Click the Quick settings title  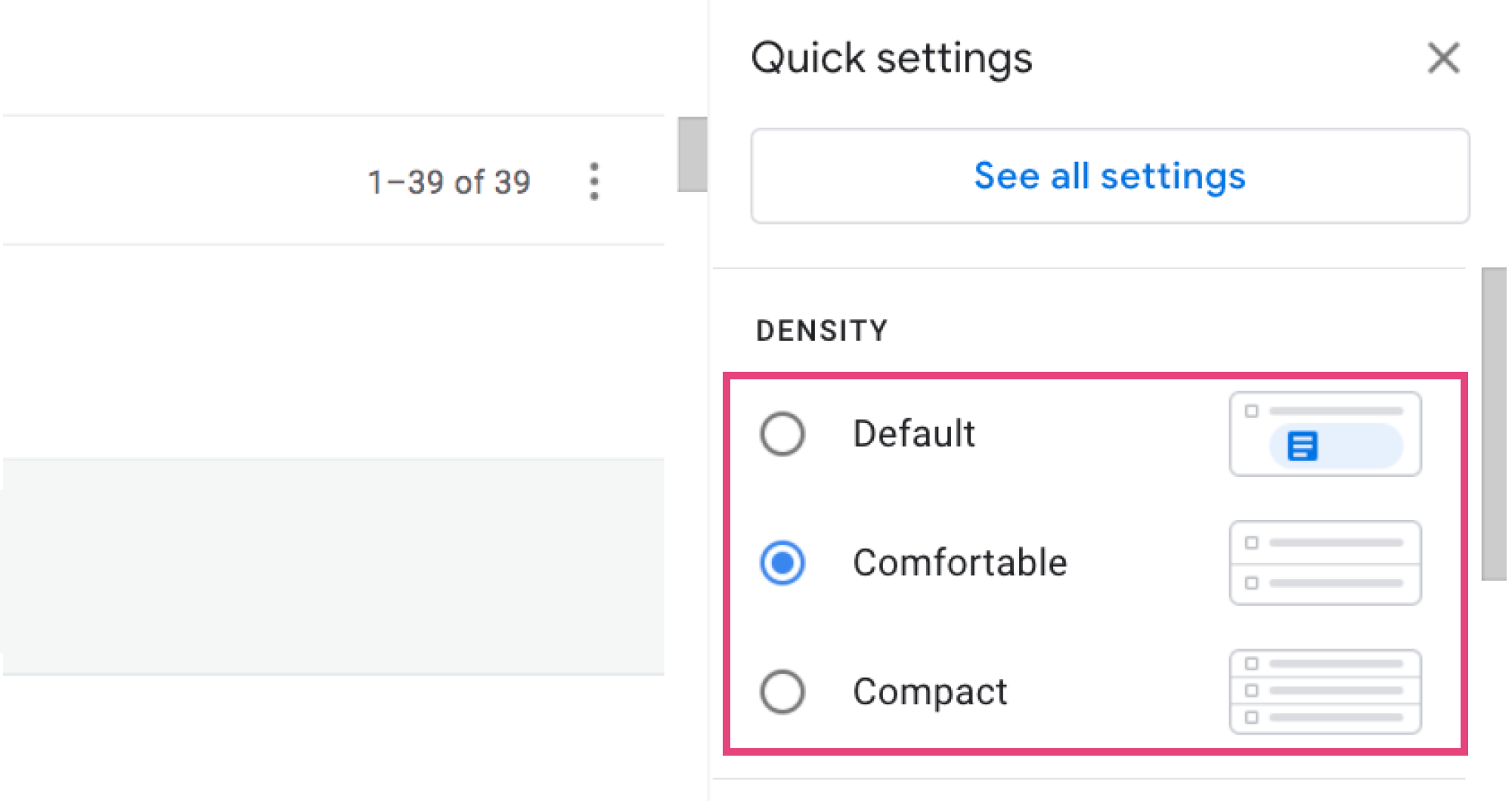[x=892, y=58]
